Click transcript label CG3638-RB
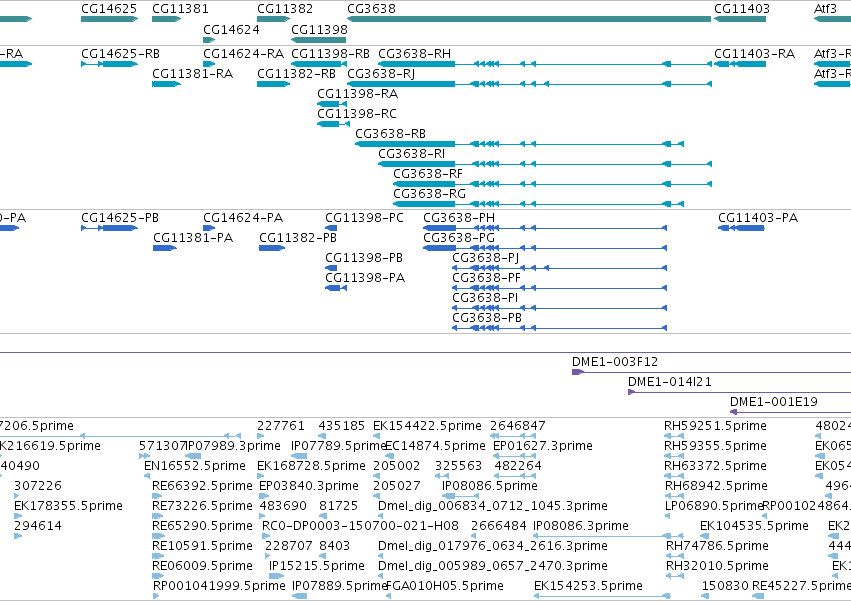The width and height of the screenshot is (851, 601). pos(390,134)
